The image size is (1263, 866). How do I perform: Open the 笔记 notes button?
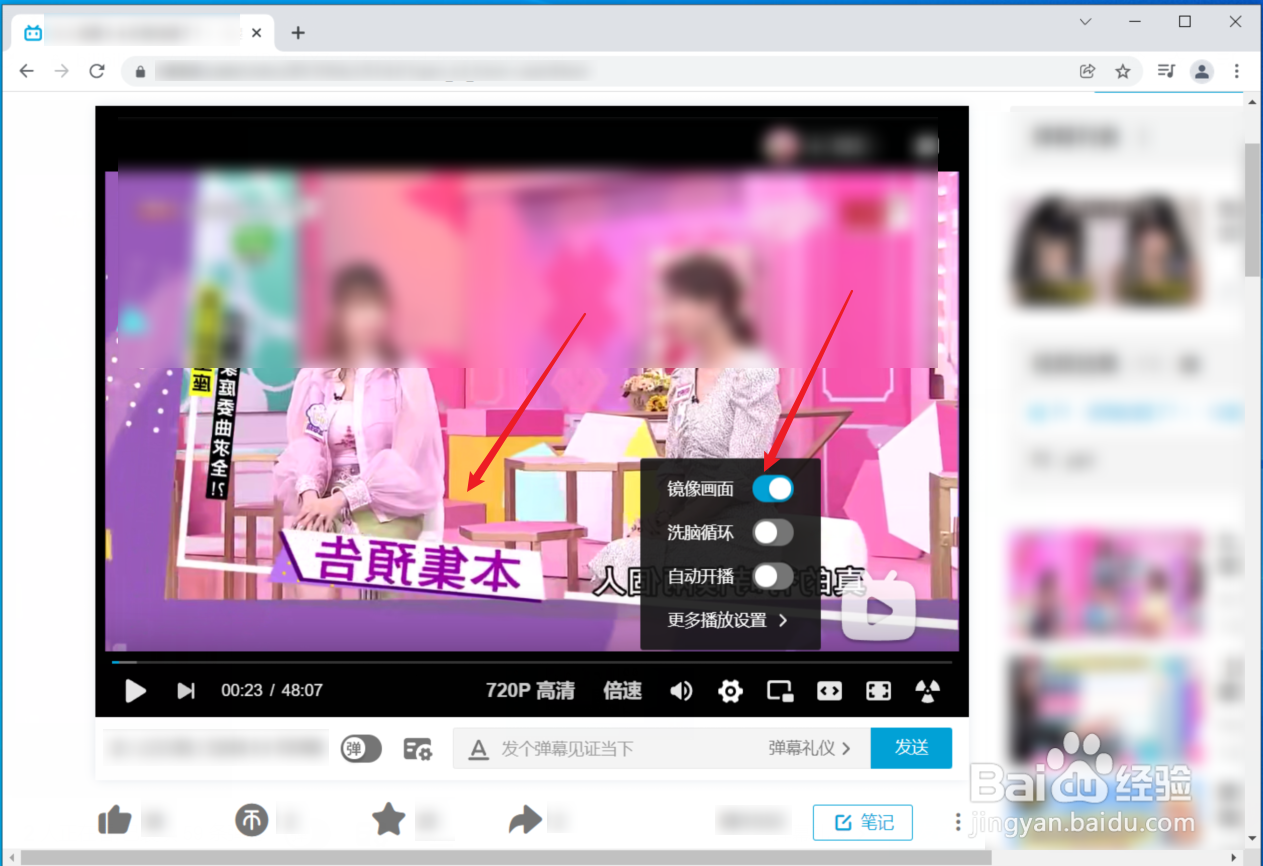point(863,822)
